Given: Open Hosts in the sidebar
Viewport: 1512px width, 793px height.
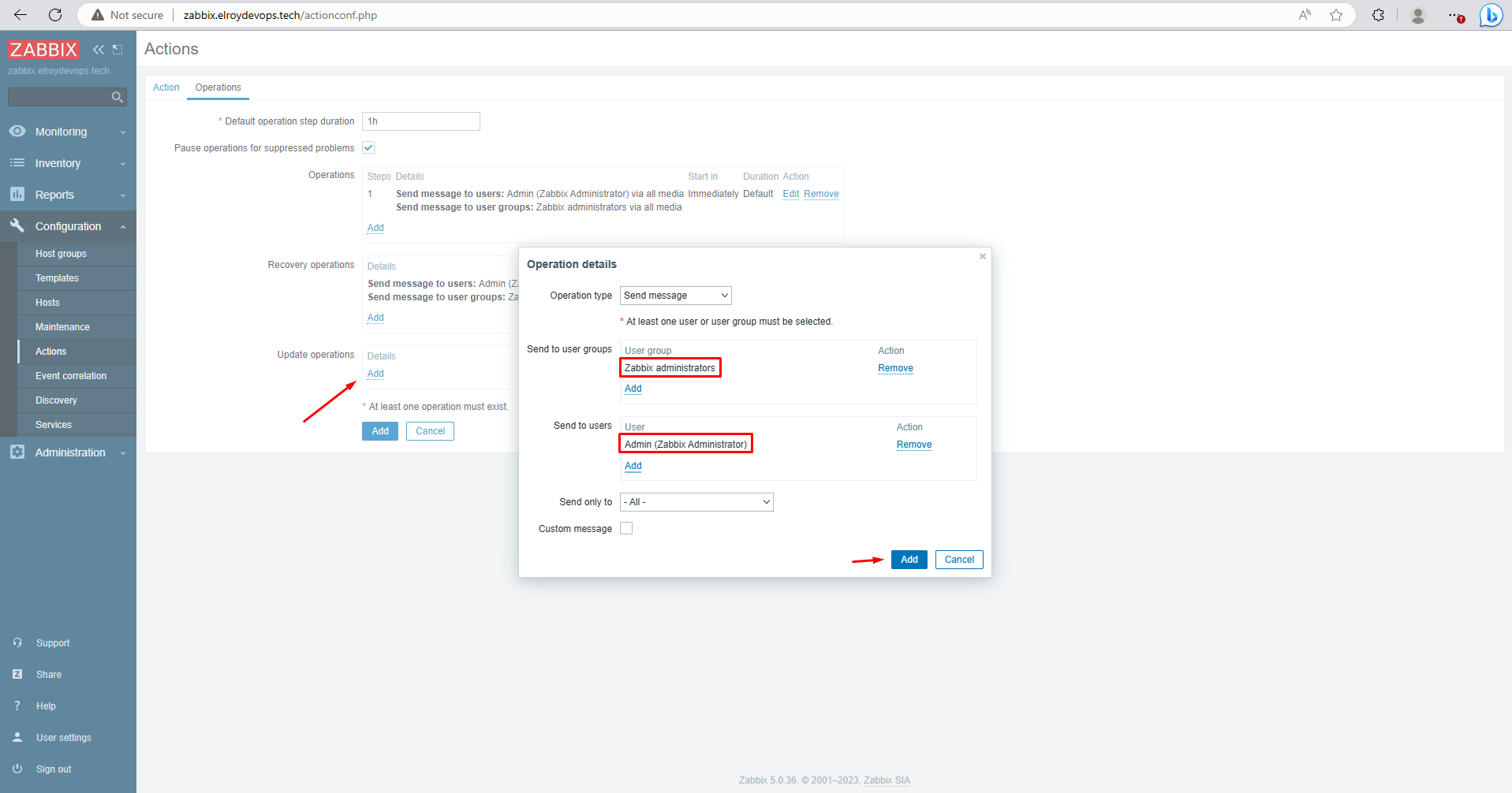Looking at the screenshot, I should pos(77,303).
